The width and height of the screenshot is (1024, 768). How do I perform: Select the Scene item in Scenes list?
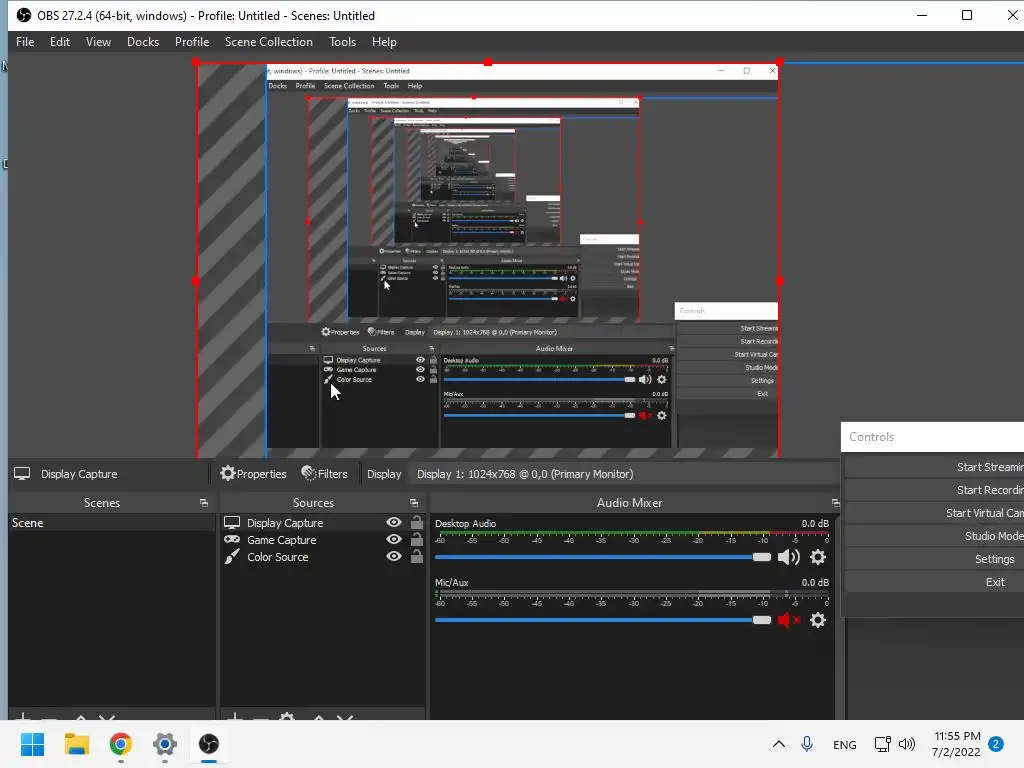(x=112, y=522)
